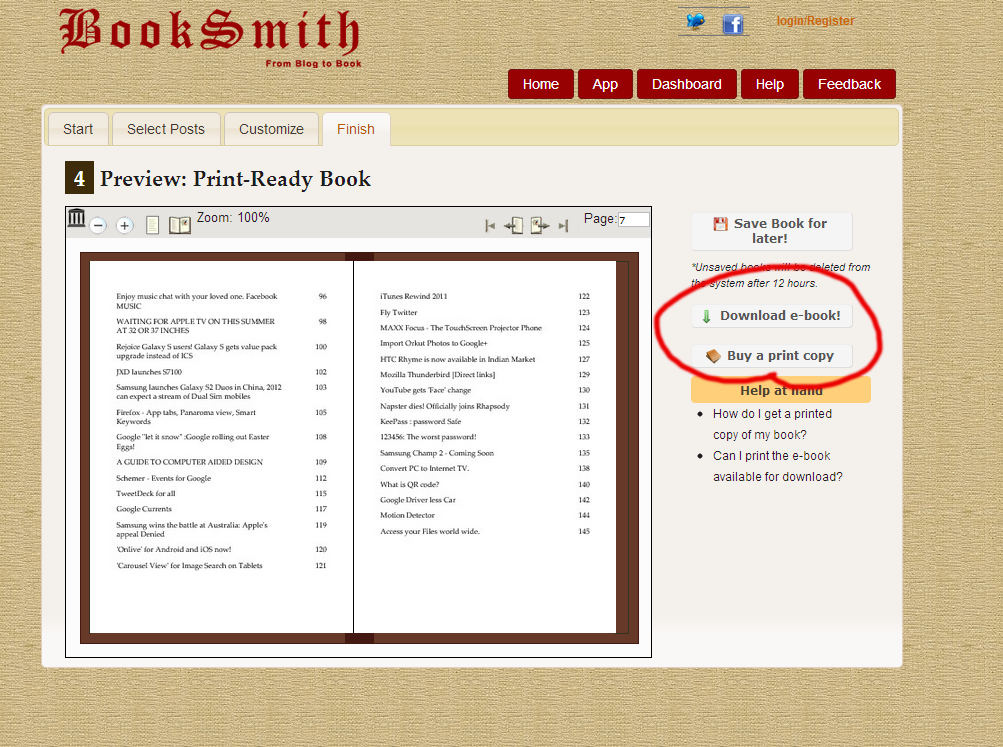Jump to the first page icon
The height and width of the screenshot is (747, 1003).
[x=490, y=226]
